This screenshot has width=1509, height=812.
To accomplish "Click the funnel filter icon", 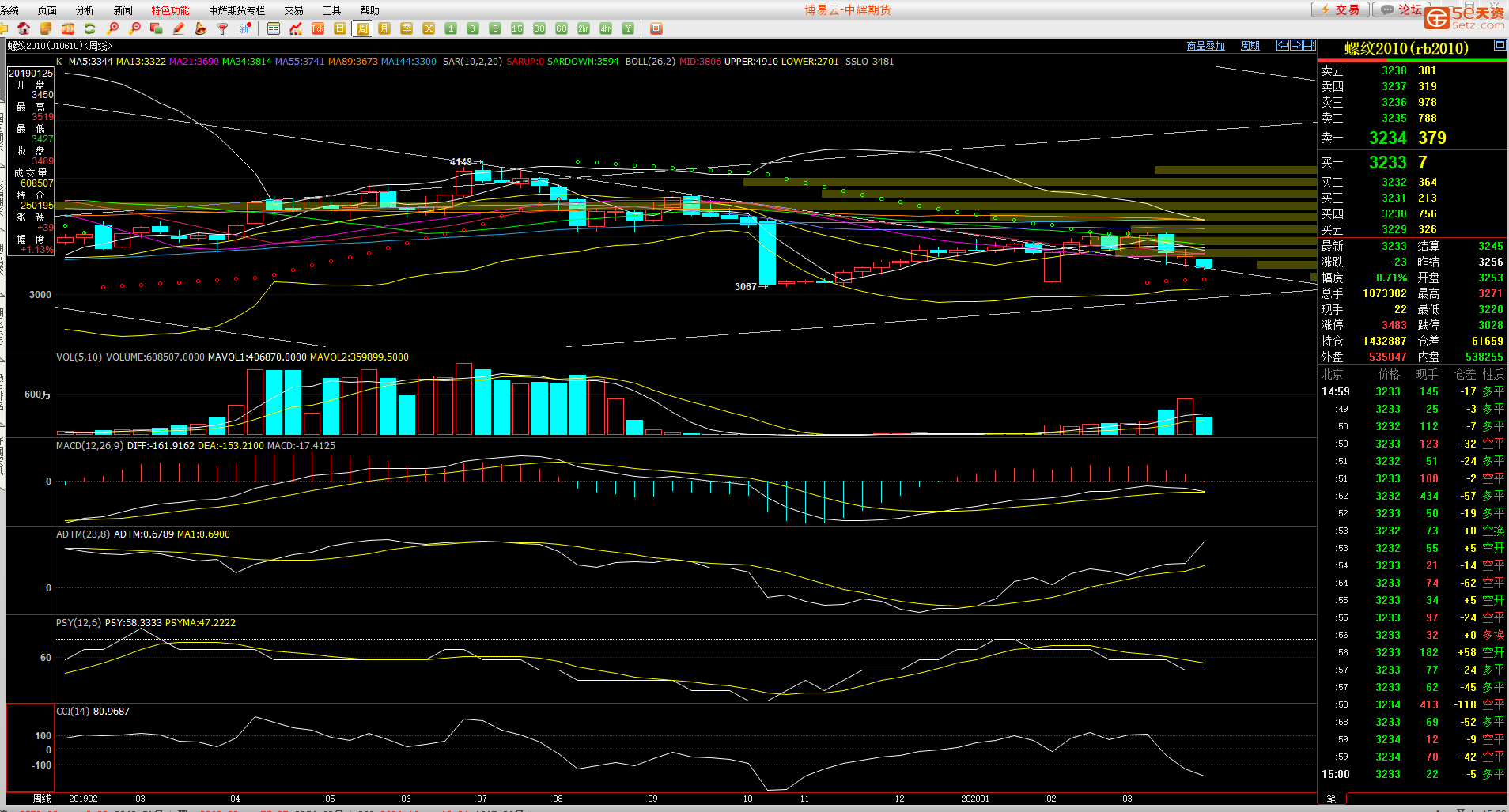I will click(x=223, y=28).
